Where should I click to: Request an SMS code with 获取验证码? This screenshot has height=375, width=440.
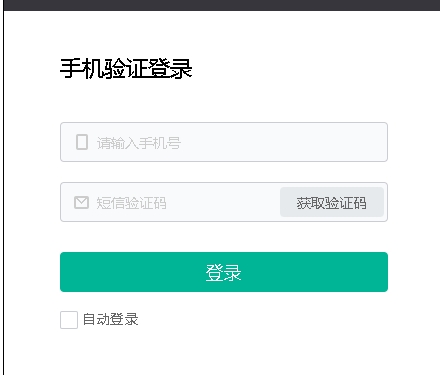pyautogui.click(x=332, y=202)
